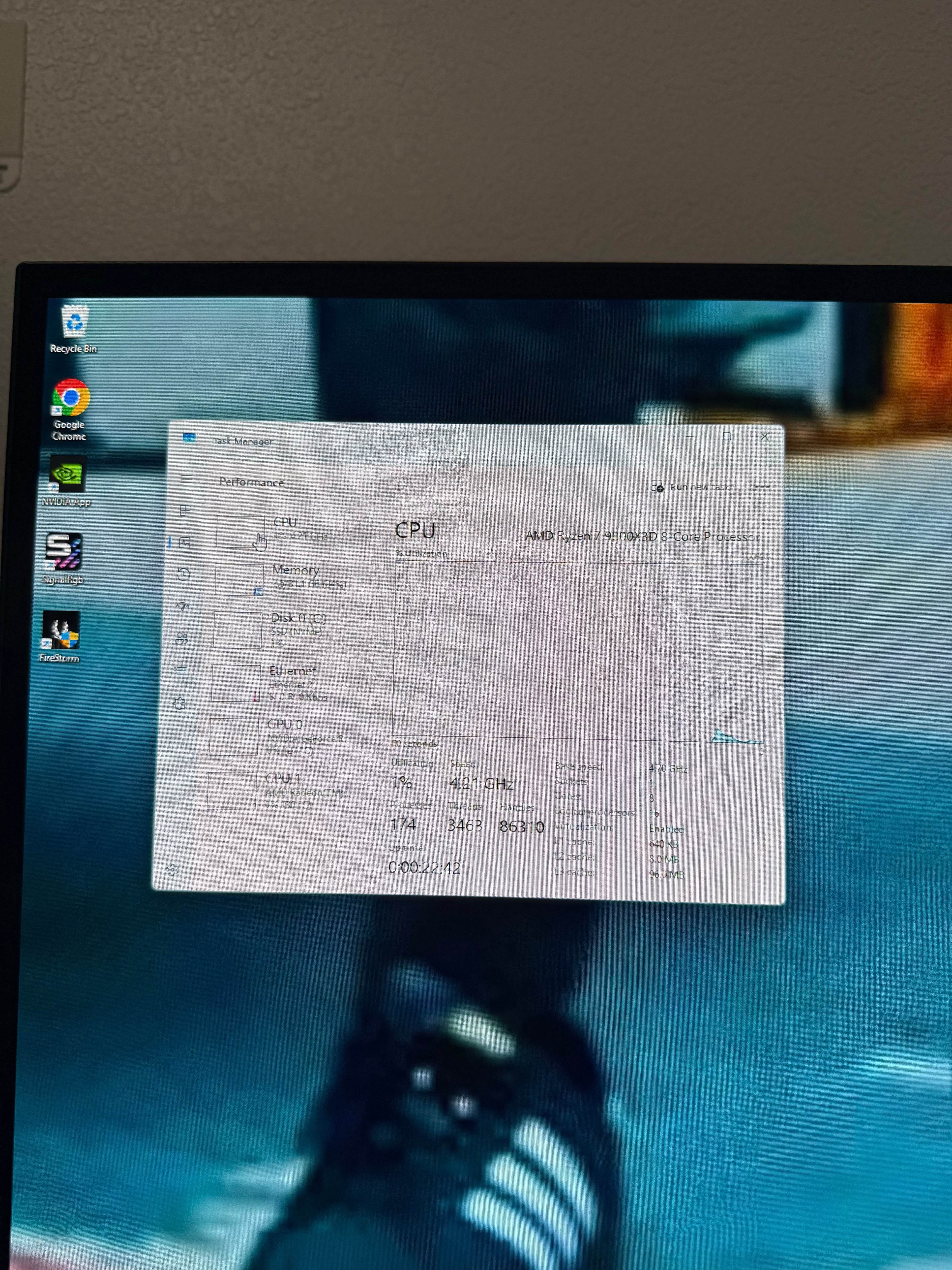Click the Ethernet mini graph thumbnail
Screen dimensions: 952x1270
[236, 683]
